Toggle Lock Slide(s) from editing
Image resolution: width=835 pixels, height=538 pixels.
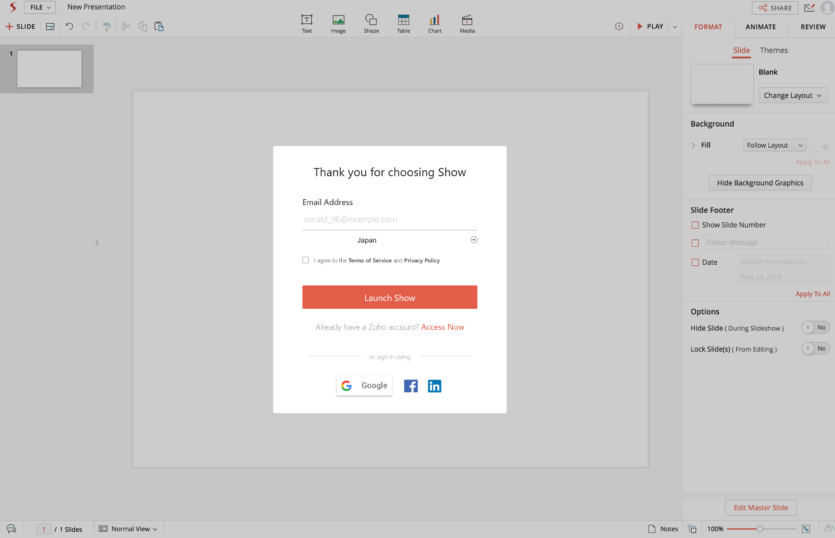815,348
